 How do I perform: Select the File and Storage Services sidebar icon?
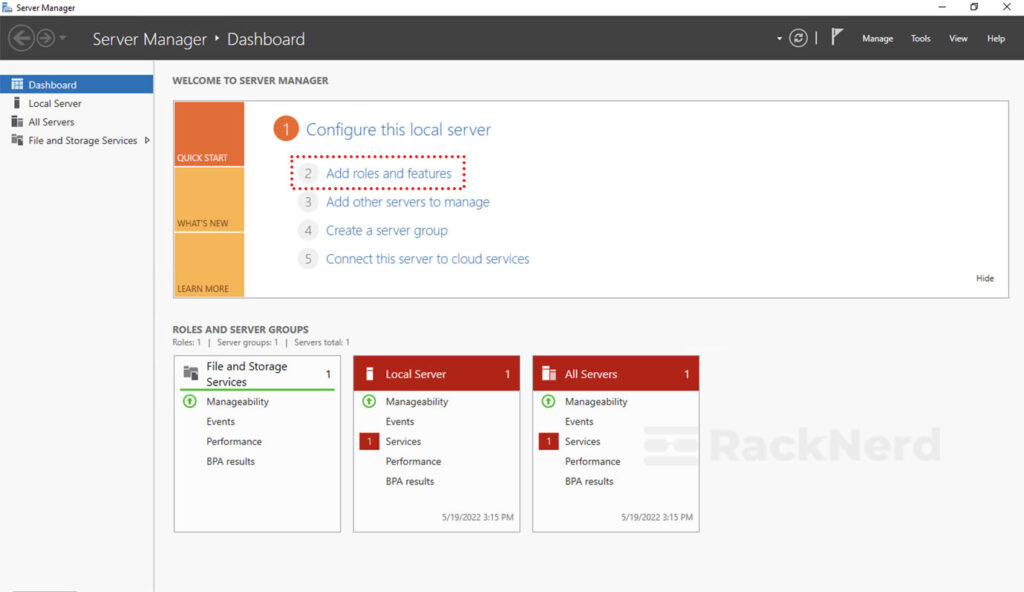click(16, 140)
